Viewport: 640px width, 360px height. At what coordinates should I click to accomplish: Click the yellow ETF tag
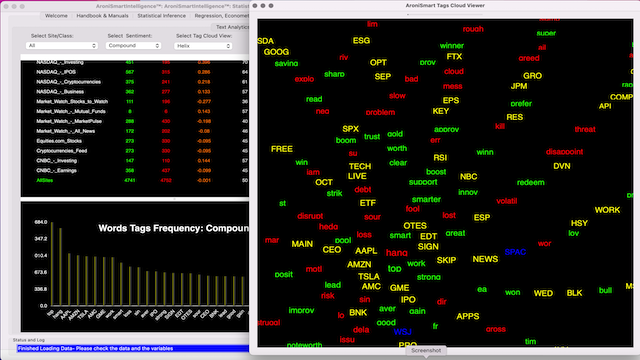368,203
